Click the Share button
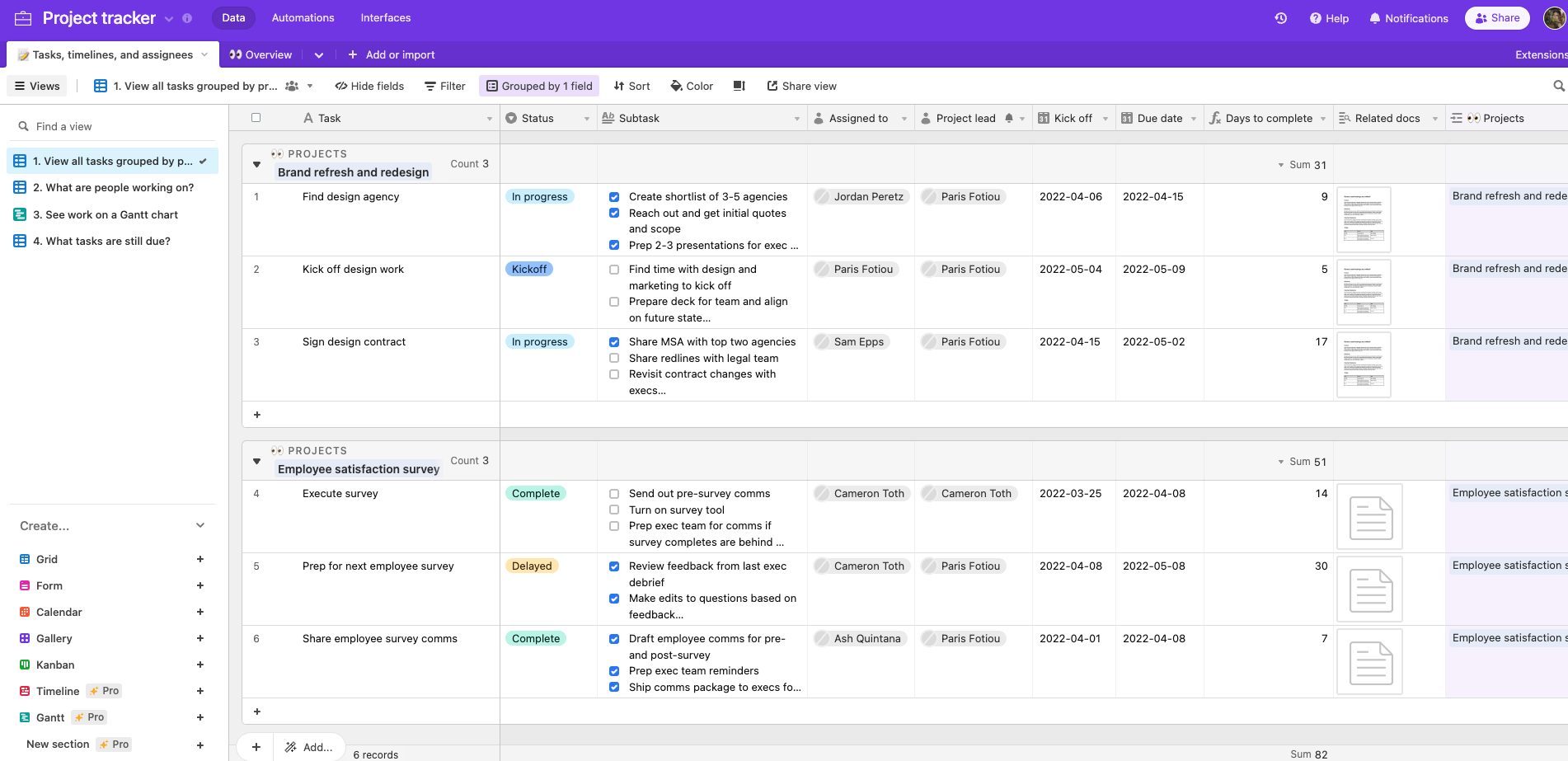This screenshot has height=761, width=1568. (1496, 18)
